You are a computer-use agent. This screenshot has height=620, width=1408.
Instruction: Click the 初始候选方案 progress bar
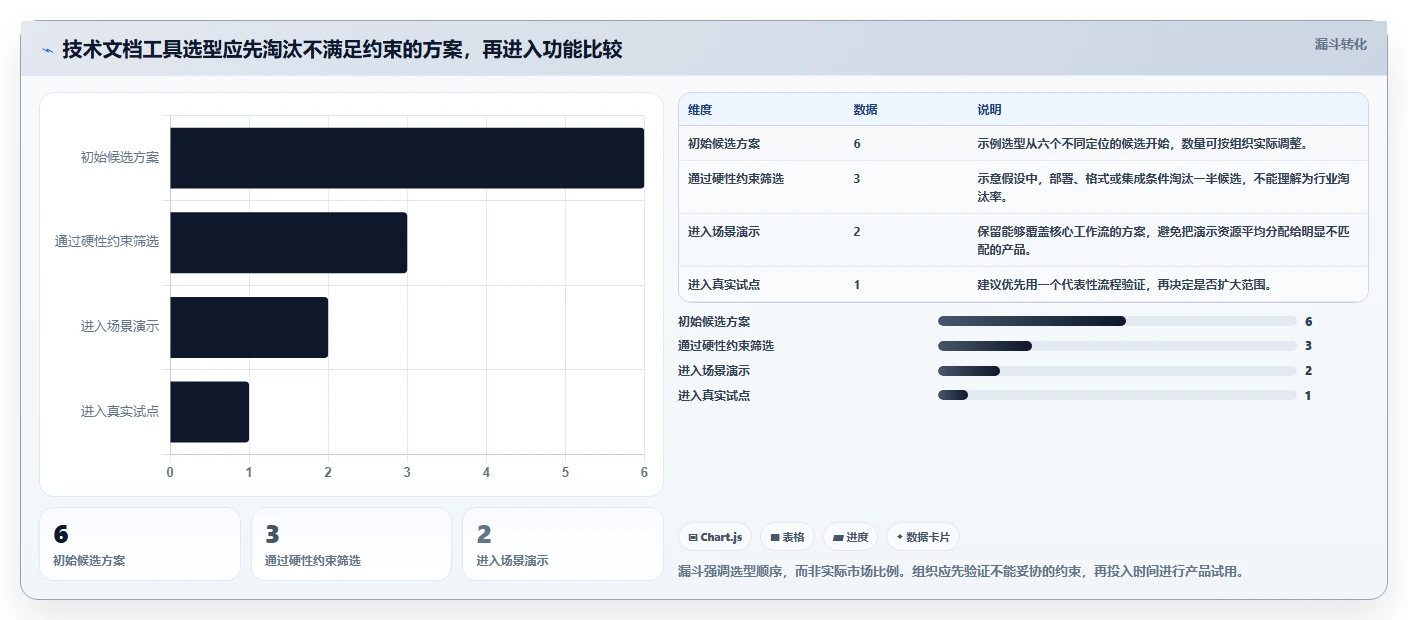point(1117,321)
